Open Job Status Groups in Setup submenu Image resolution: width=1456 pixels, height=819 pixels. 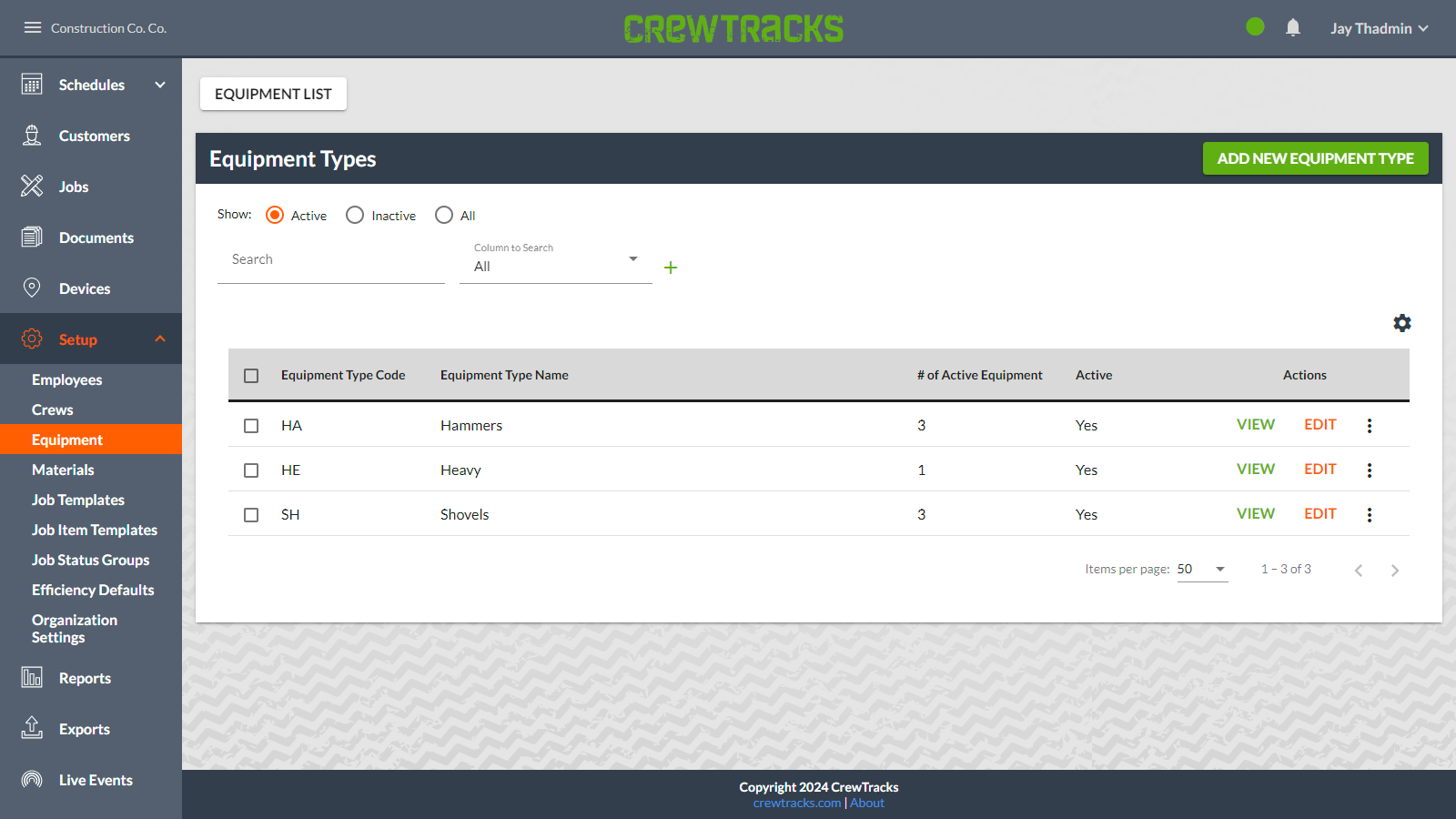pyautogui.click(x=91, y=560)
